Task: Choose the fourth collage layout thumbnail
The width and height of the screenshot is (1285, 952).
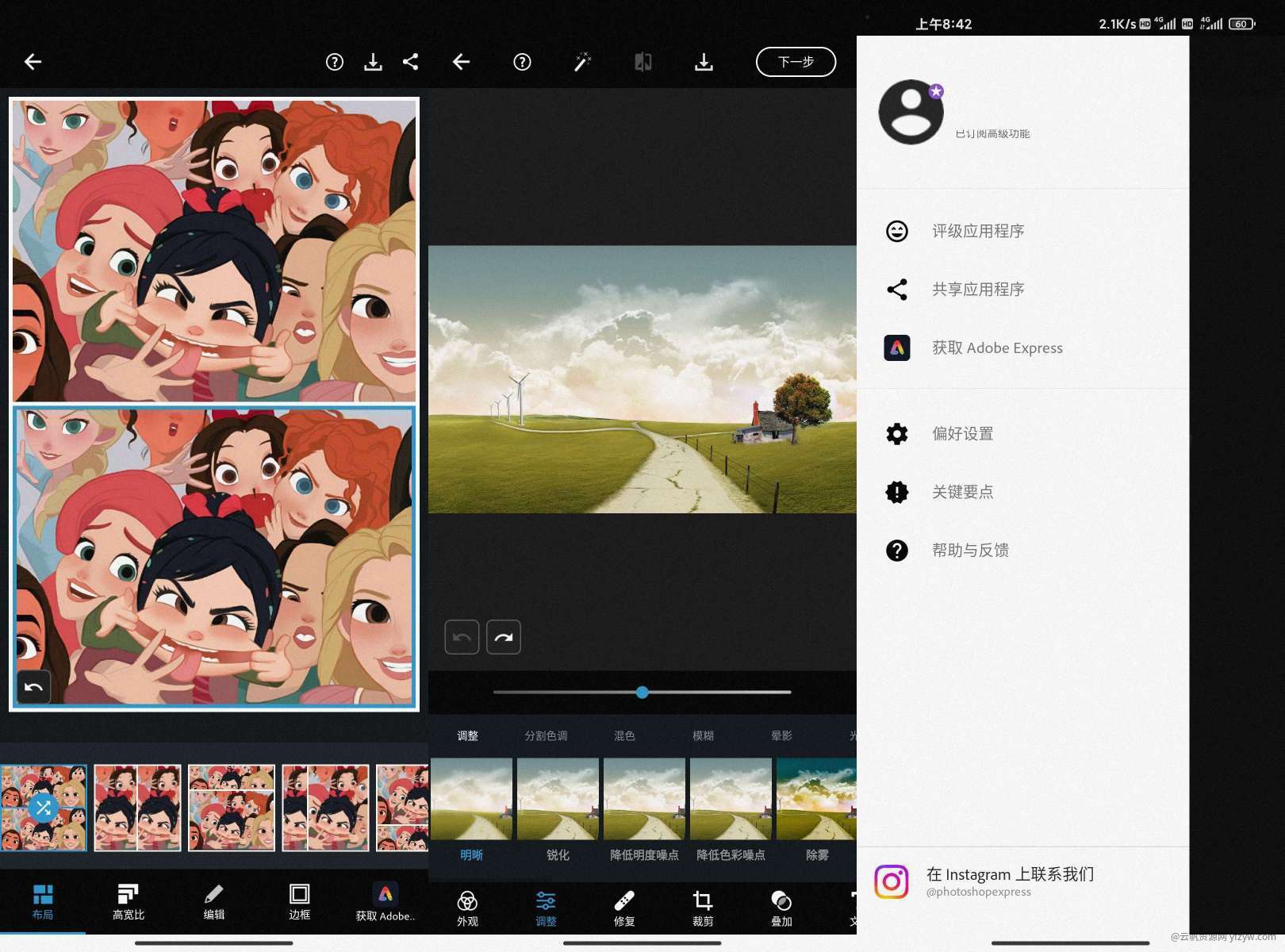Action: click(325, 808)
